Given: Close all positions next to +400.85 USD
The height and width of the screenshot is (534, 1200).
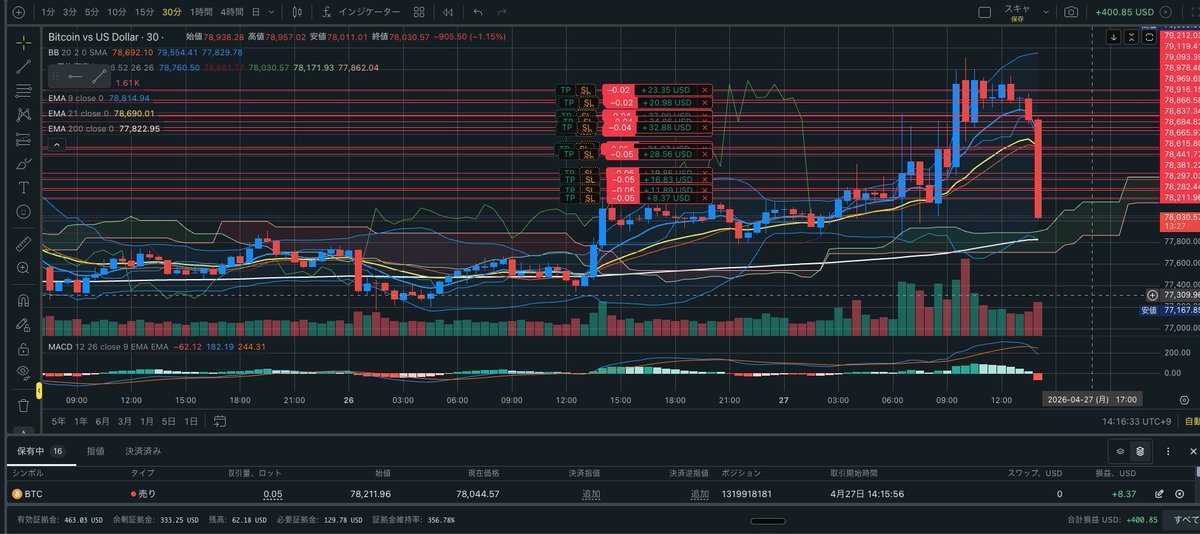Looking at the screenshot, I should pyautogui.click(x=1166, y=12).
